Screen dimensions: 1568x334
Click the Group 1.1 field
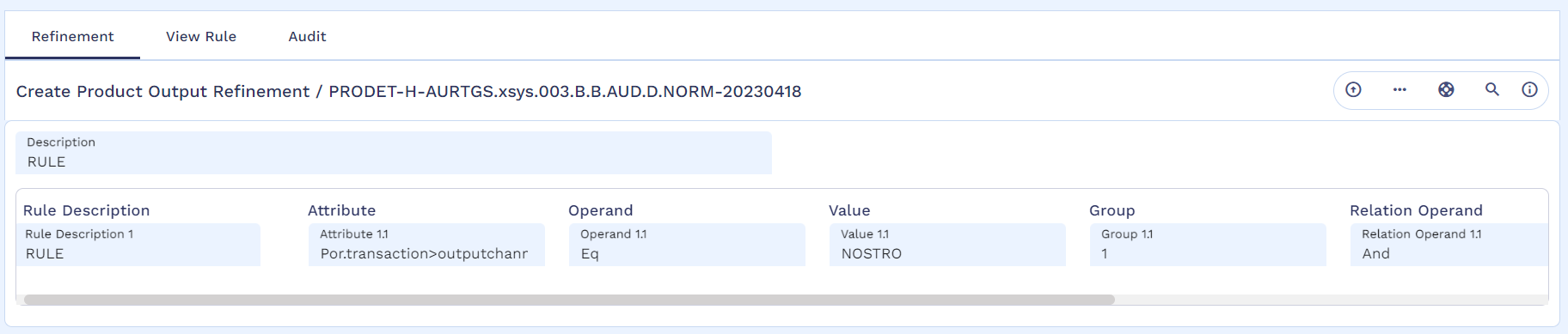pos(1208,245)
